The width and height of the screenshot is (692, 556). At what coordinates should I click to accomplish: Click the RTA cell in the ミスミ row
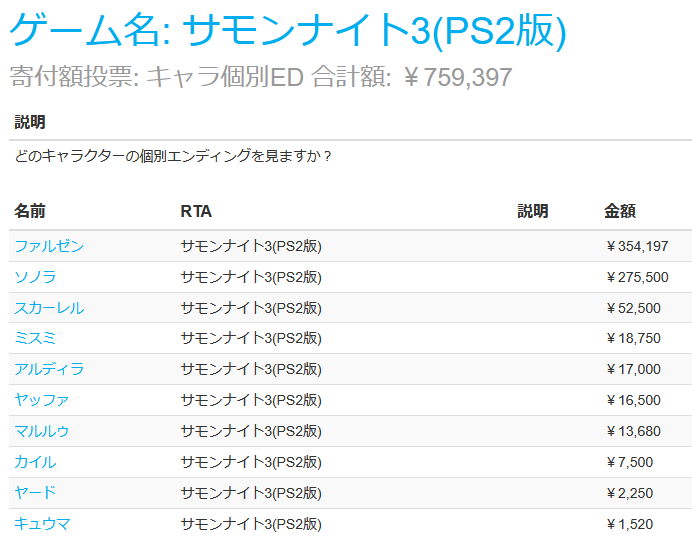coord(251,338)
